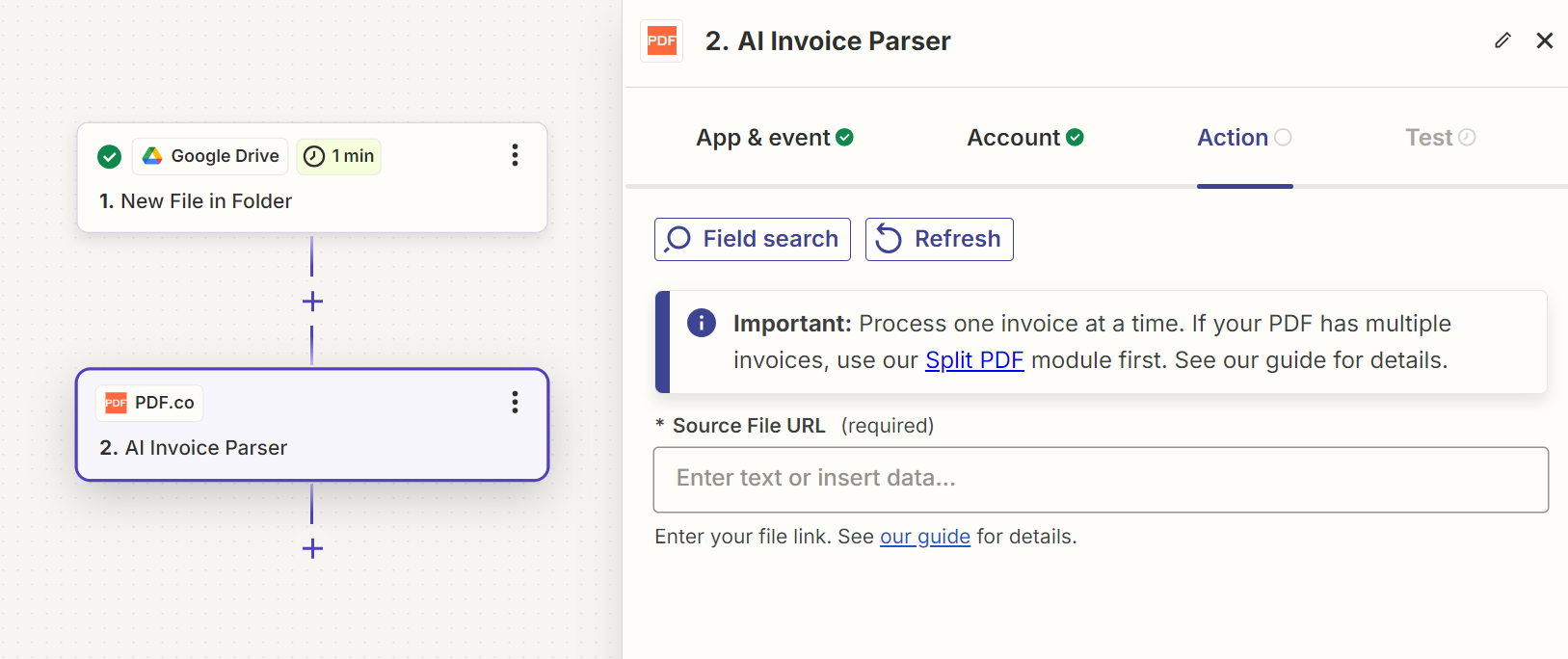Screen dimensions: 1568x659
Task: Click the Source File URL label
Action: point(749,426)
